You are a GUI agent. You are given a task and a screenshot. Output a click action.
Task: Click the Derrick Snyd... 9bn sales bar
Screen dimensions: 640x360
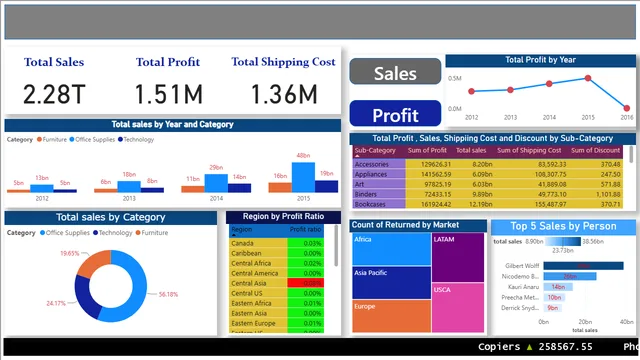(553, 308)
